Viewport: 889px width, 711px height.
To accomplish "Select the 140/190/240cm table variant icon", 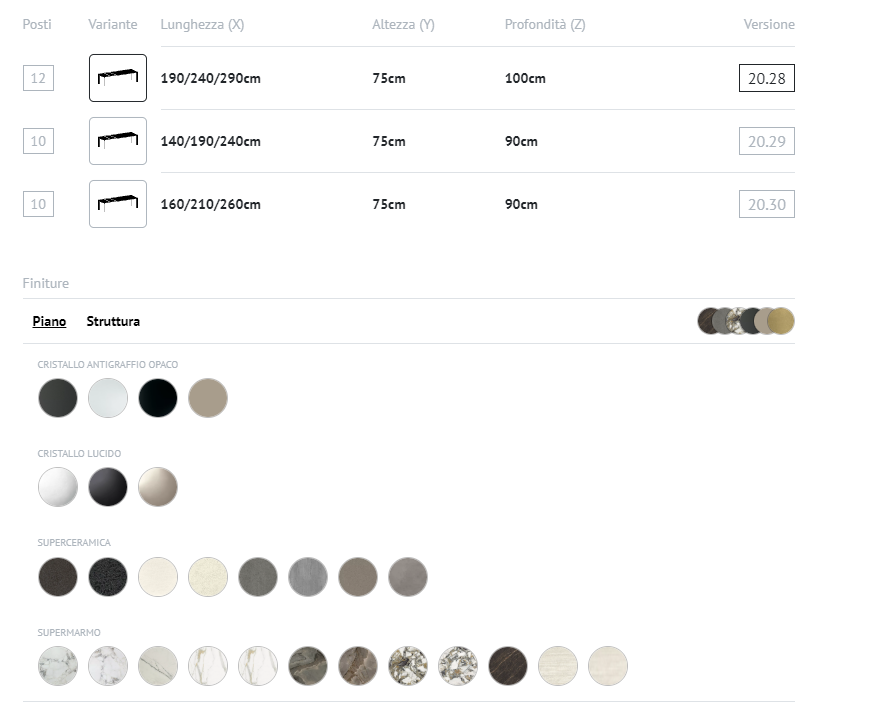I will 118,141.
